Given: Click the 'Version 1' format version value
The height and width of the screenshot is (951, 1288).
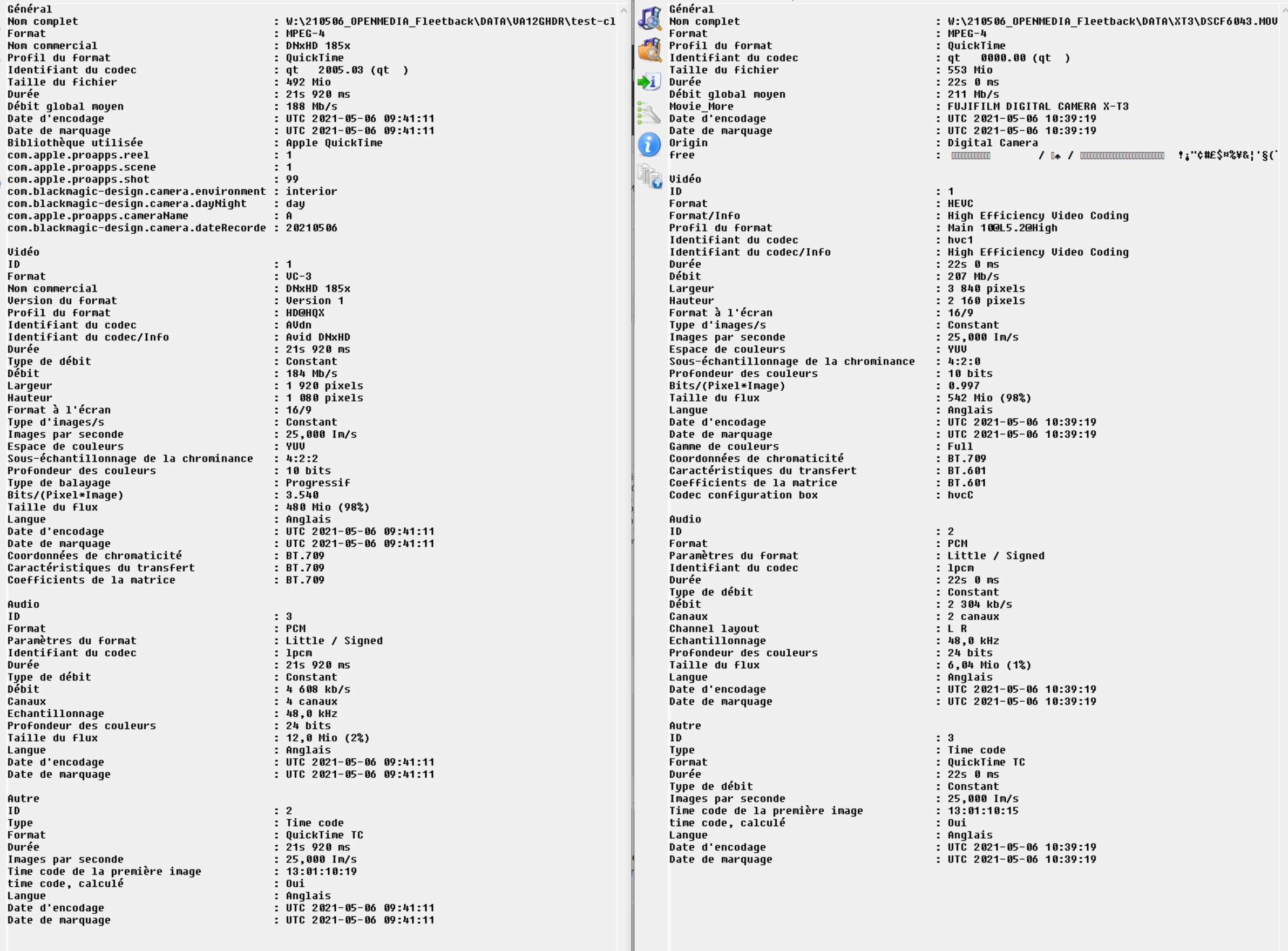Looking at the screenshot, I should (315, 301).
